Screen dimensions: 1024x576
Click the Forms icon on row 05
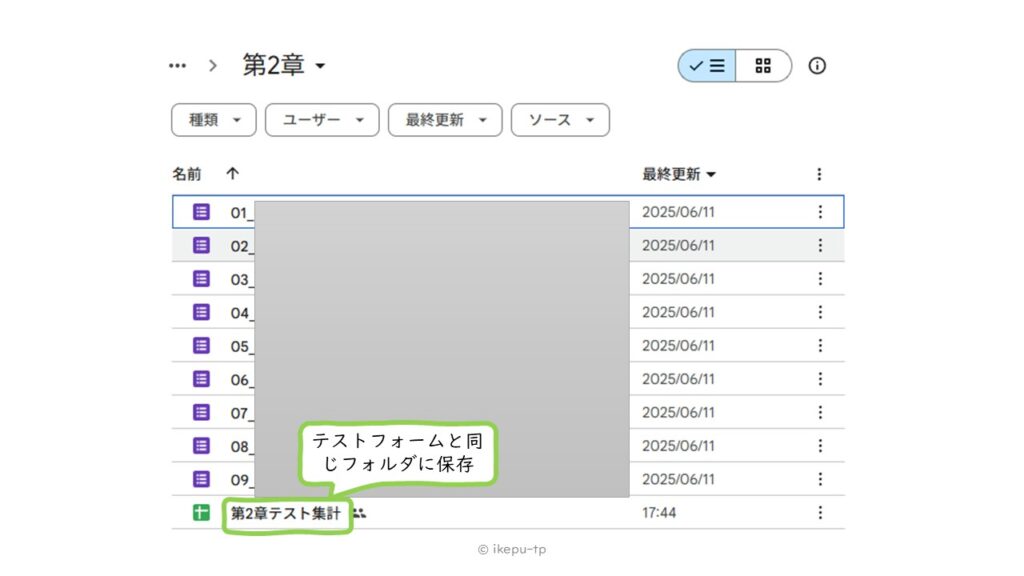click(x=201, y=345)
